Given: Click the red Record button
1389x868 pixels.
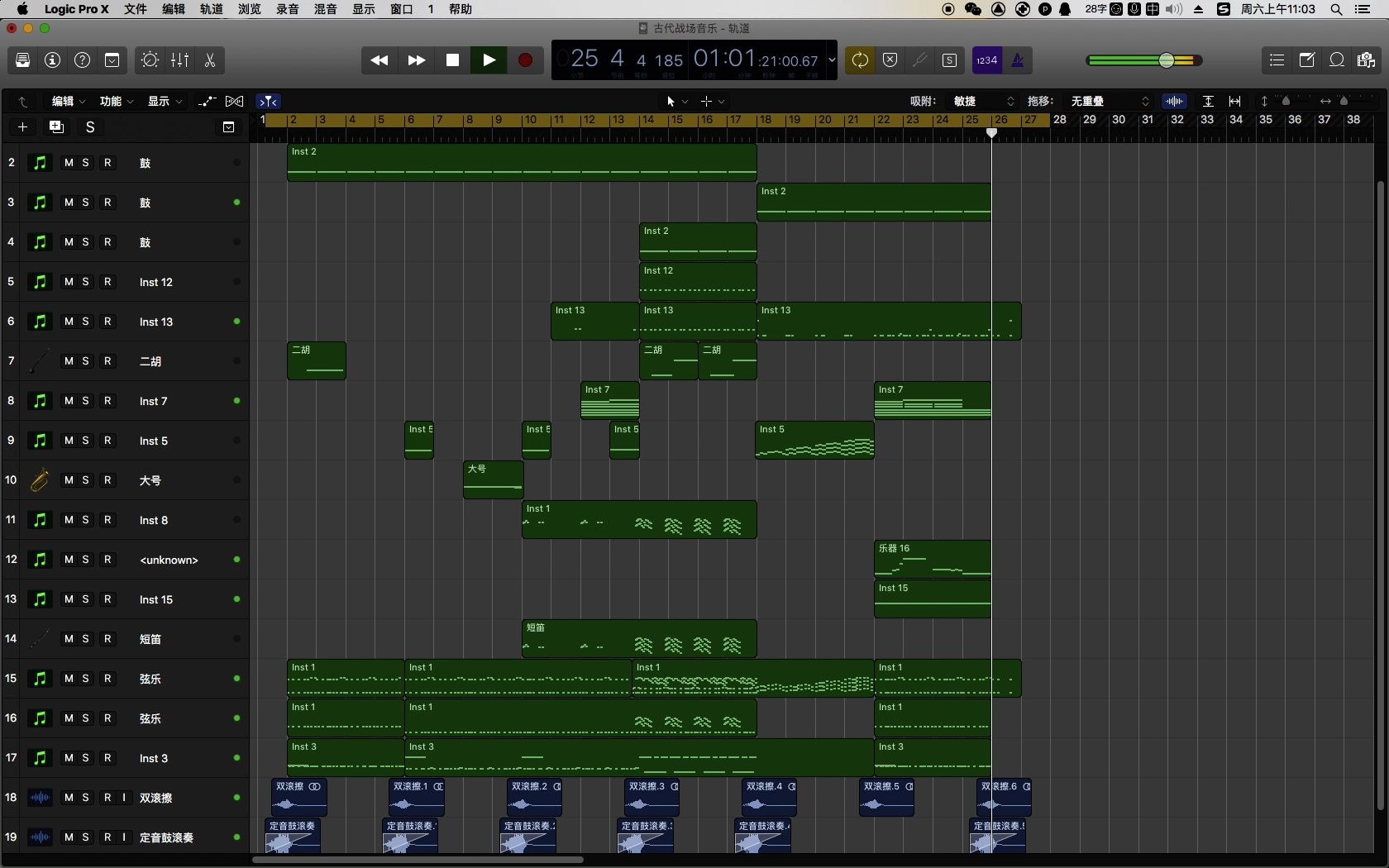Looking at the screenshot, I should 525,60.
